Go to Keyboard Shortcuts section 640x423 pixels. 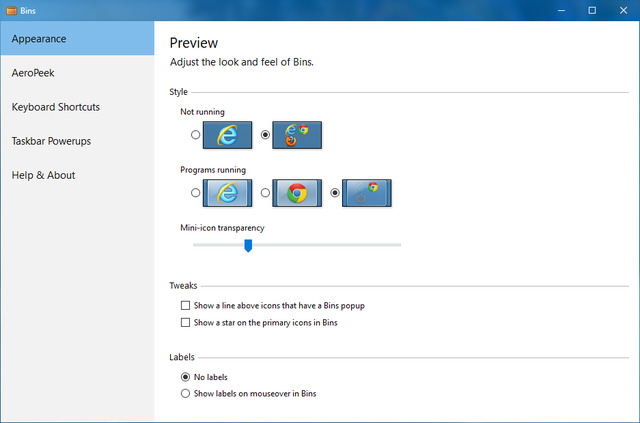[55, 107]
